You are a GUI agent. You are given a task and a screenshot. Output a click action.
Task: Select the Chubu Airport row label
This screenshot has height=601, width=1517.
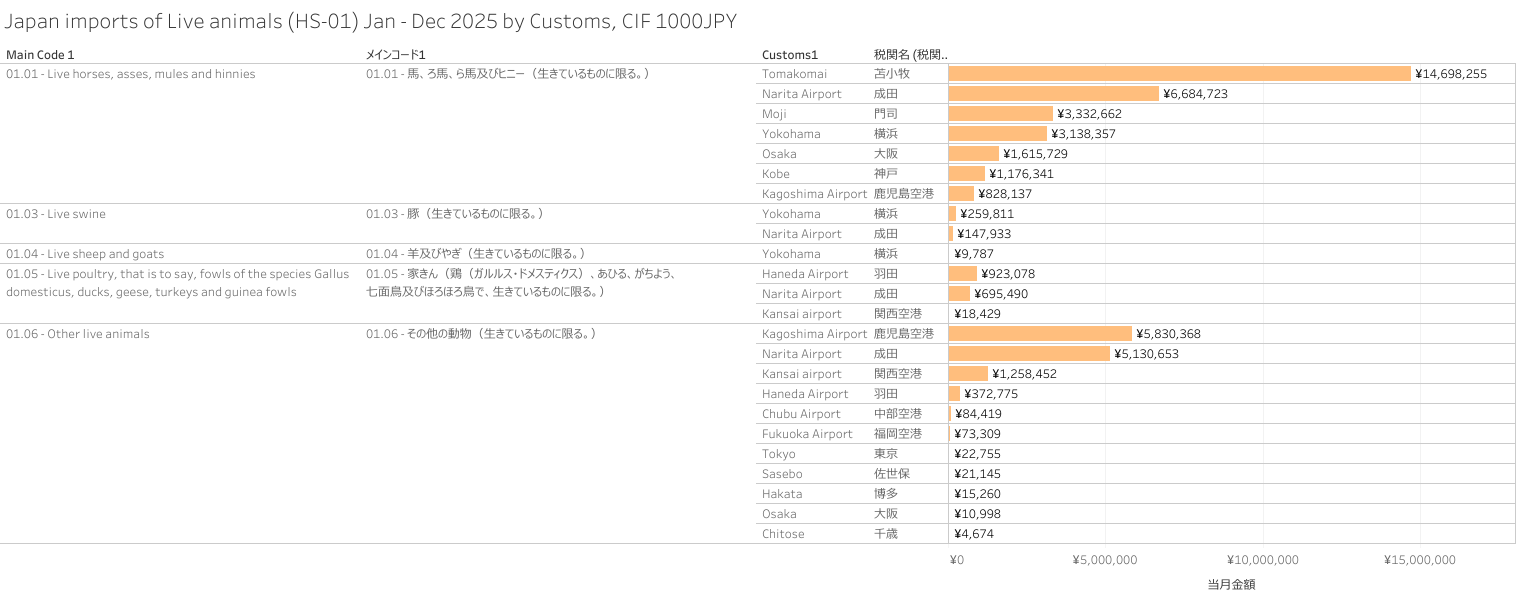[801, 414]
